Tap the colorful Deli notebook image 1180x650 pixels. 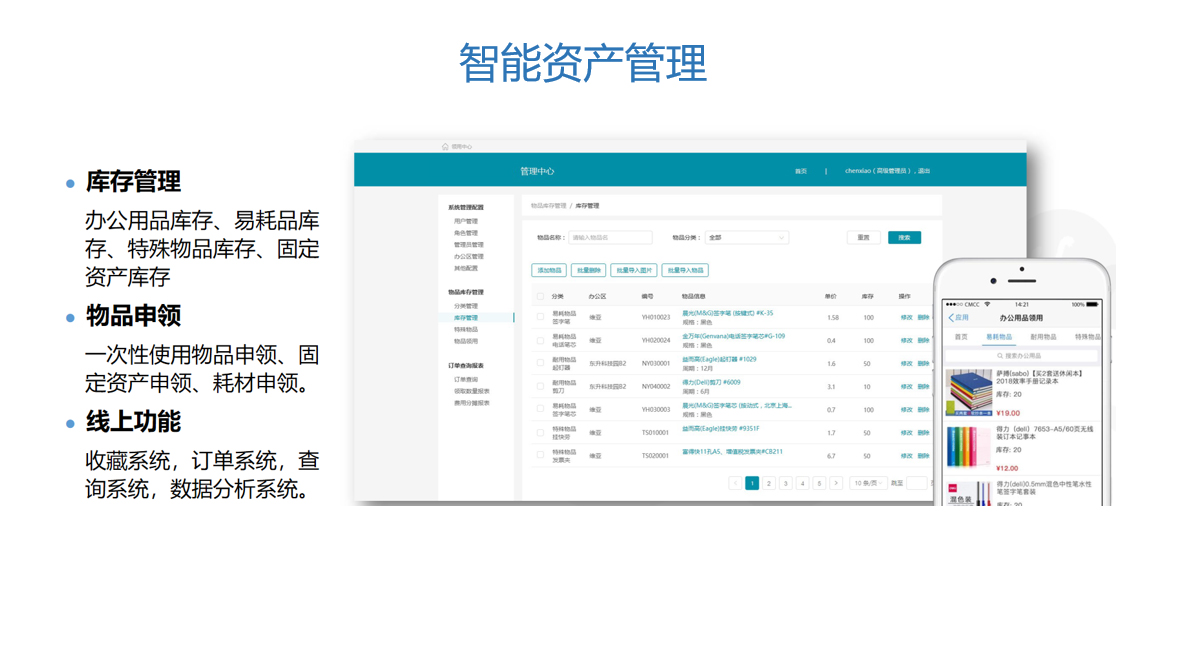pos(968,448)
